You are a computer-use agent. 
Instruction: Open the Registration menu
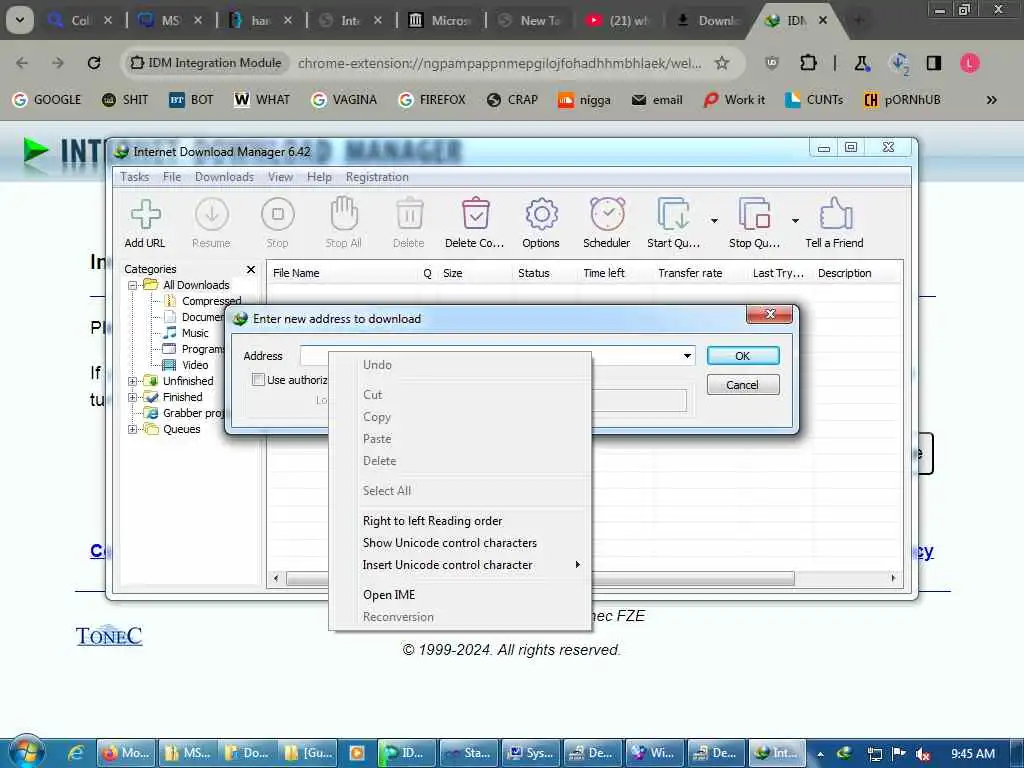(377, 177)
